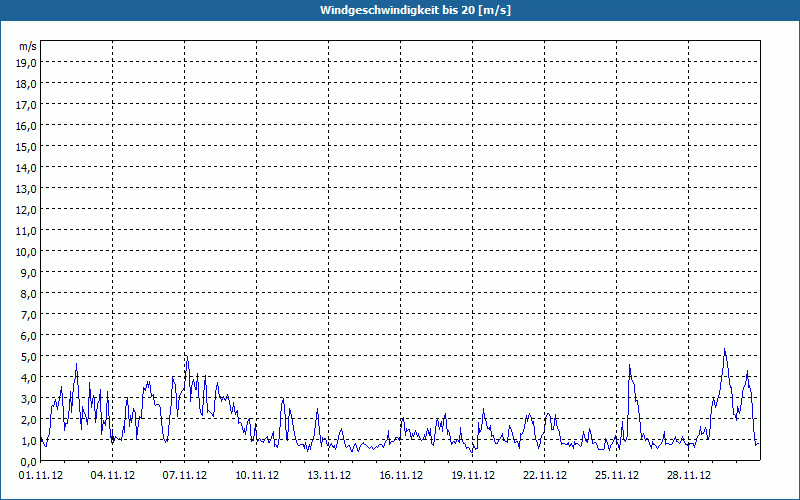This screenshot has height=500, width=800.
Task: Click the date label 19.11.12
Action: click(x=472, y=476)
